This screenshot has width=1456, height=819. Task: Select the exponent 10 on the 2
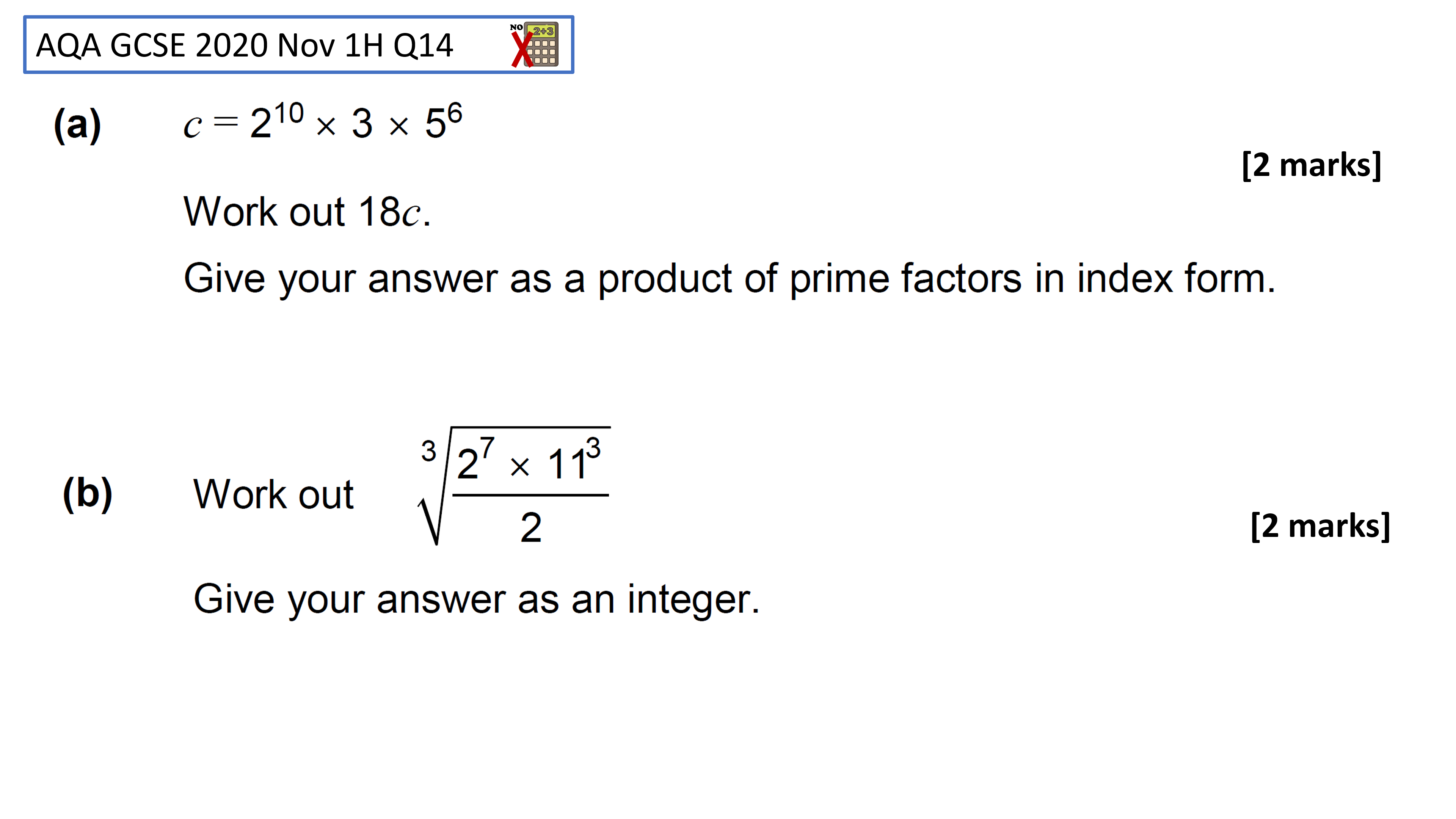(x=289, y=113)
